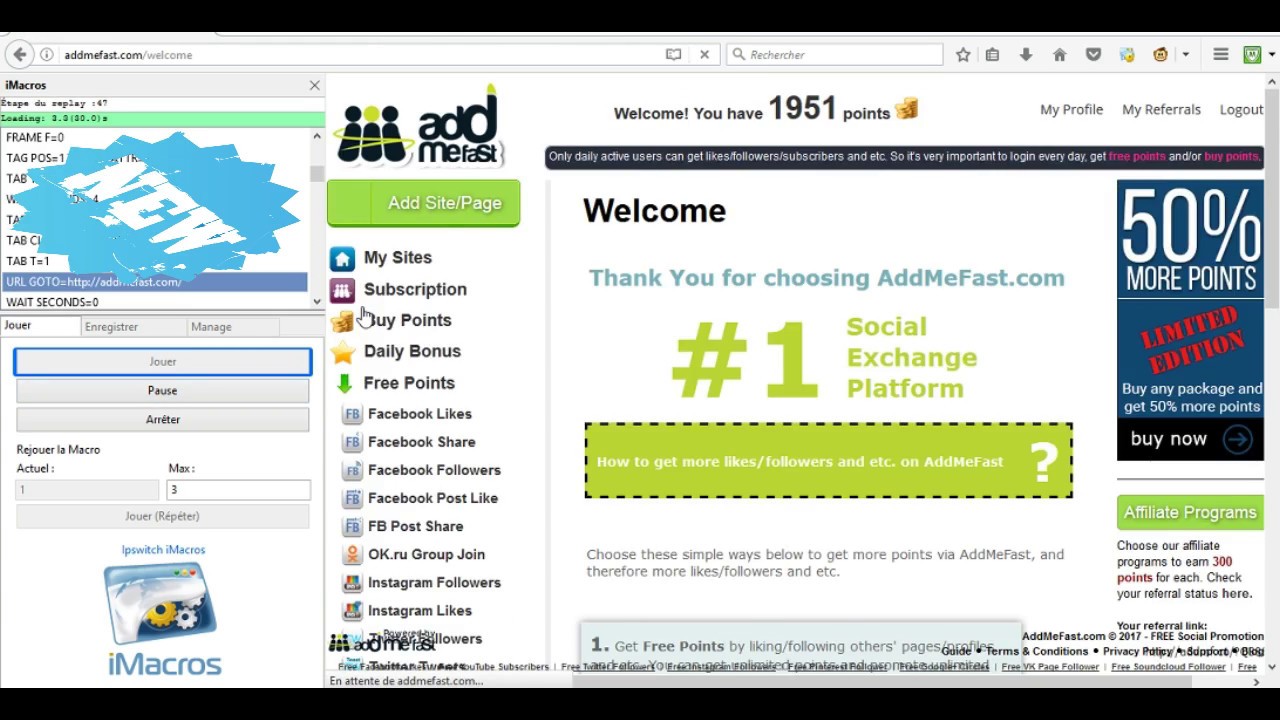Show bookmarks list icon

coord(992,55)
